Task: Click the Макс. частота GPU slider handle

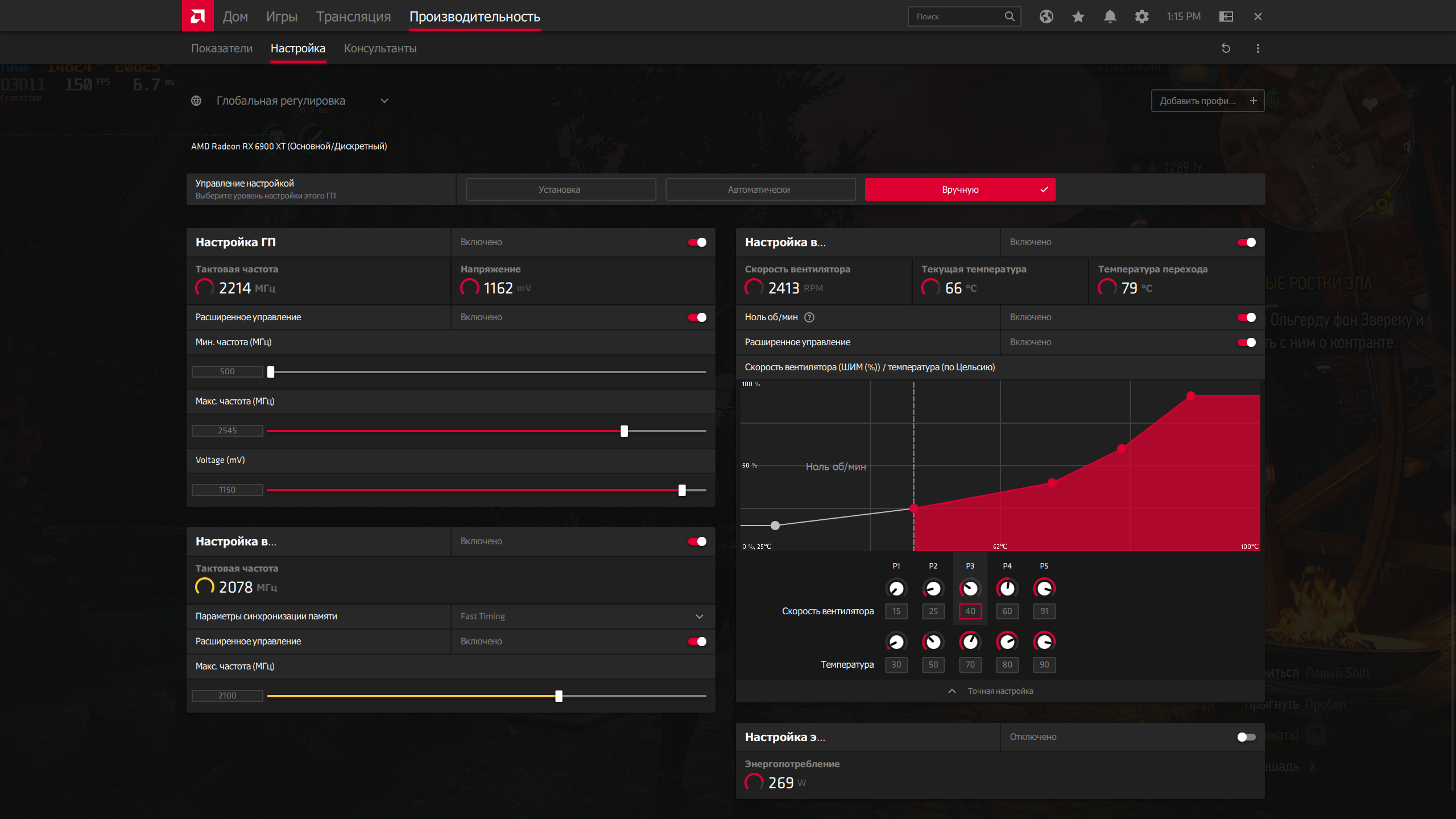Action: click(624, 431)
